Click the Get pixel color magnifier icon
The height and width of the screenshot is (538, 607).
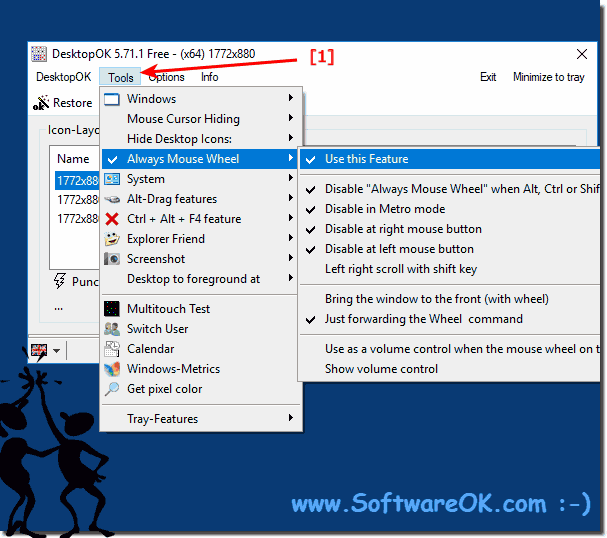coord(112,389)
